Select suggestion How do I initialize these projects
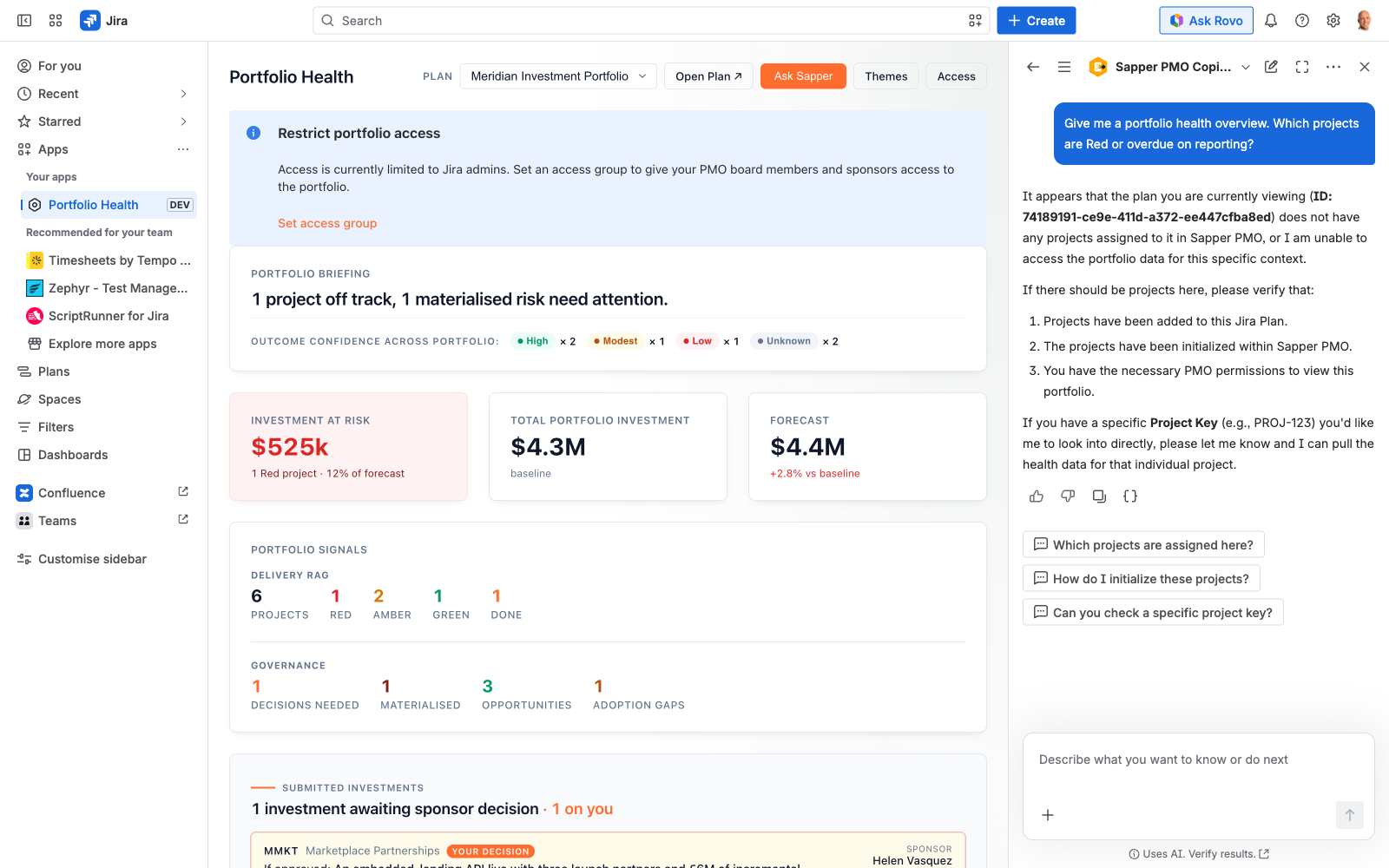 click(1142, 579)
